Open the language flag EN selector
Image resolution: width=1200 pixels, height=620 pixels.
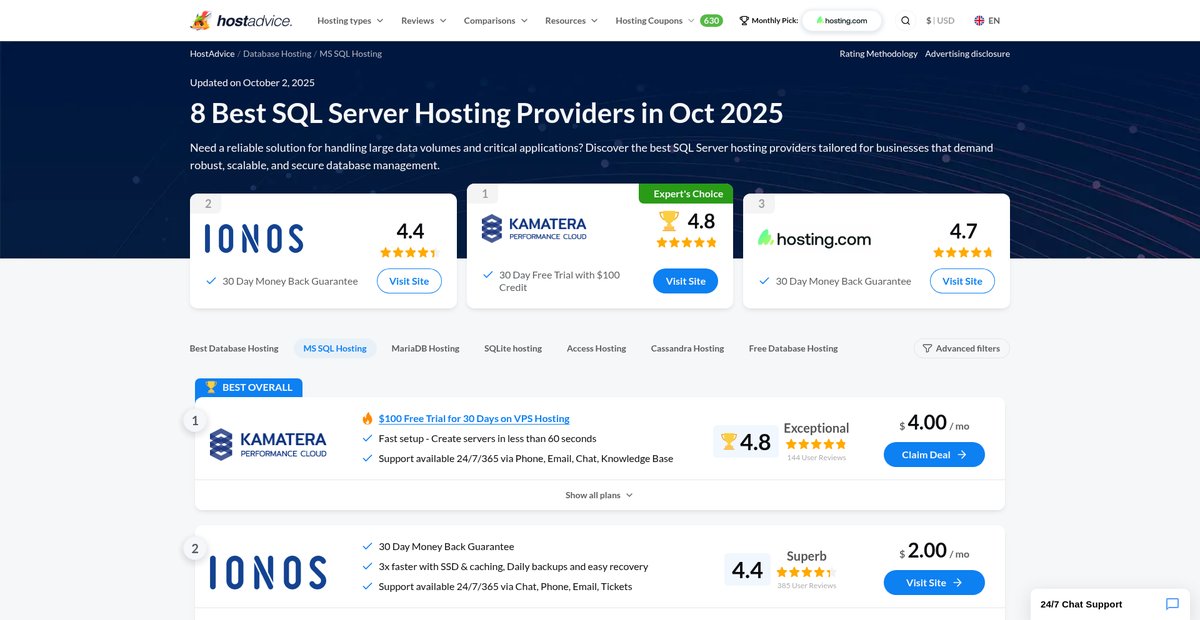coord(987,20)
